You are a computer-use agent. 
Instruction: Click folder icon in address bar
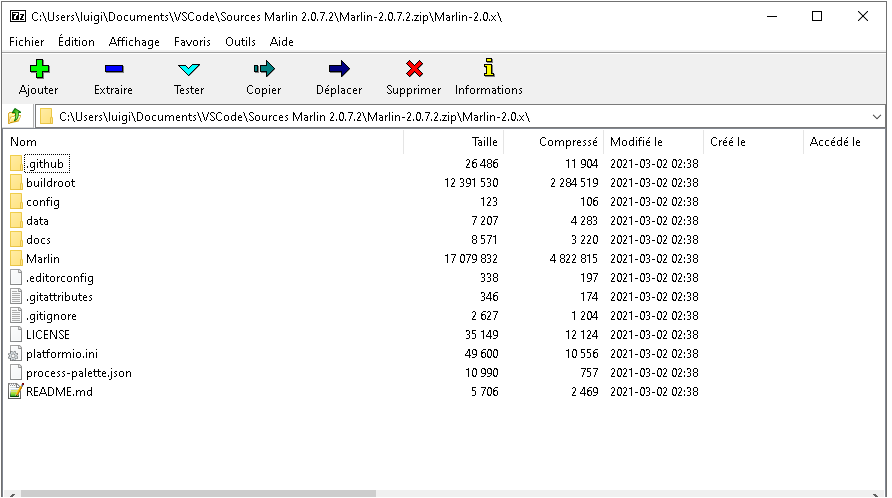tap(47, 117)
